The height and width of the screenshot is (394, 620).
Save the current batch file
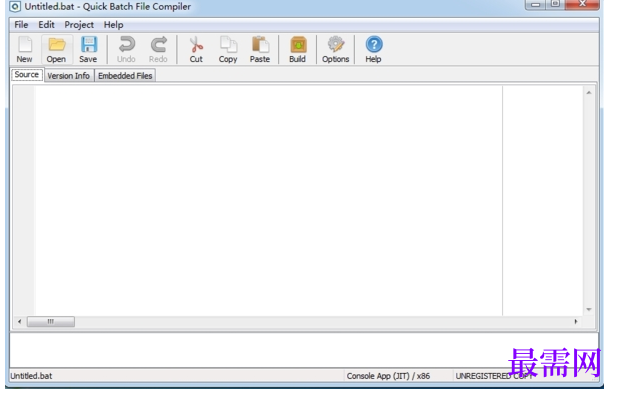(88, 49)
